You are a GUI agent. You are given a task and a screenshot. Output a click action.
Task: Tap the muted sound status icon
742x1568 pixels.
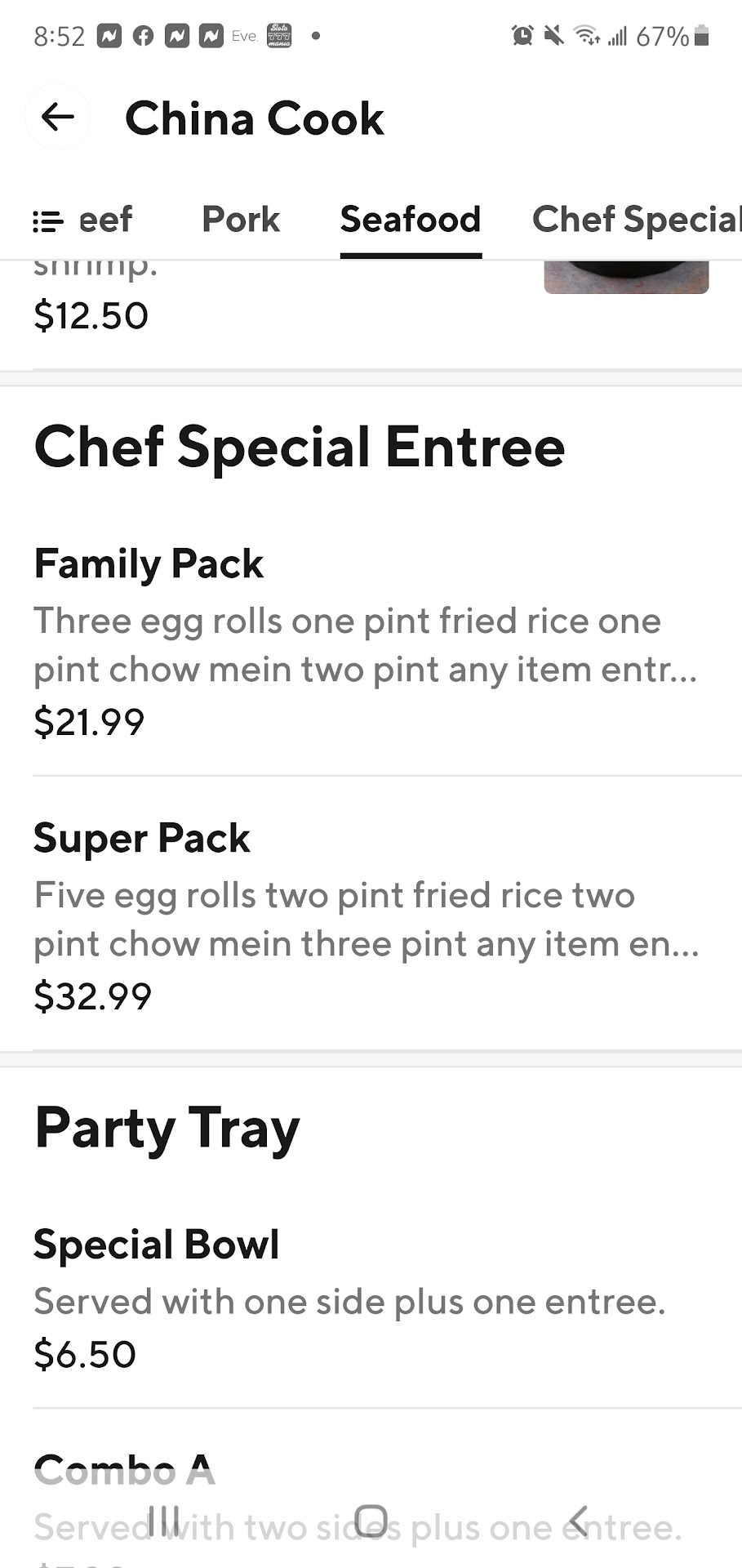point(553,35)
